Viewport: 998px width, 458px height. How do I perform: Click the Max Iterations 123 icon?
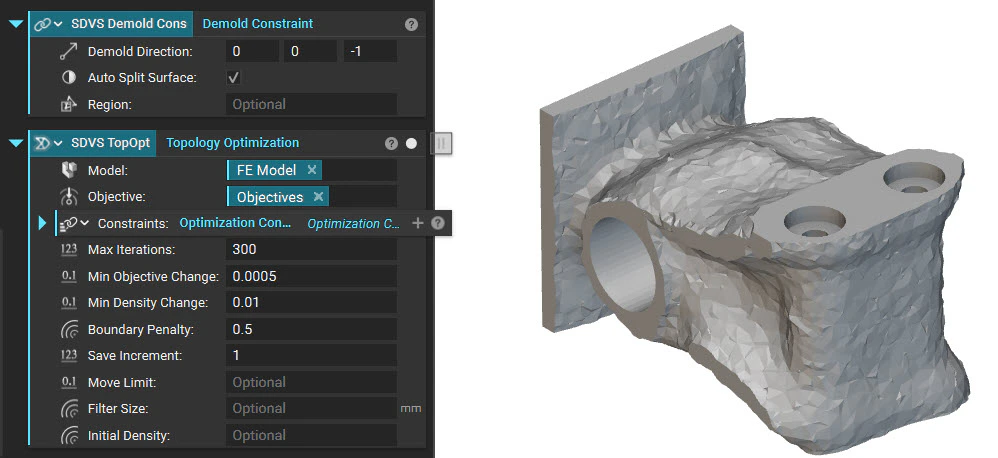pos(69,249)
